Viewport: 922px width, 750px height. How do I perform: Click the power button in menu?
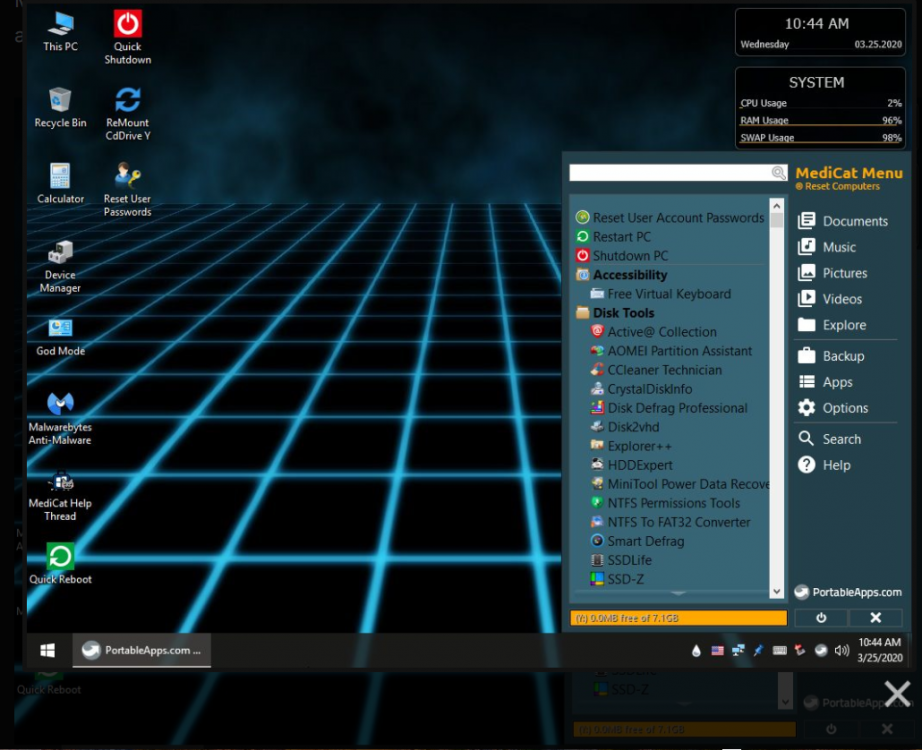821,618
